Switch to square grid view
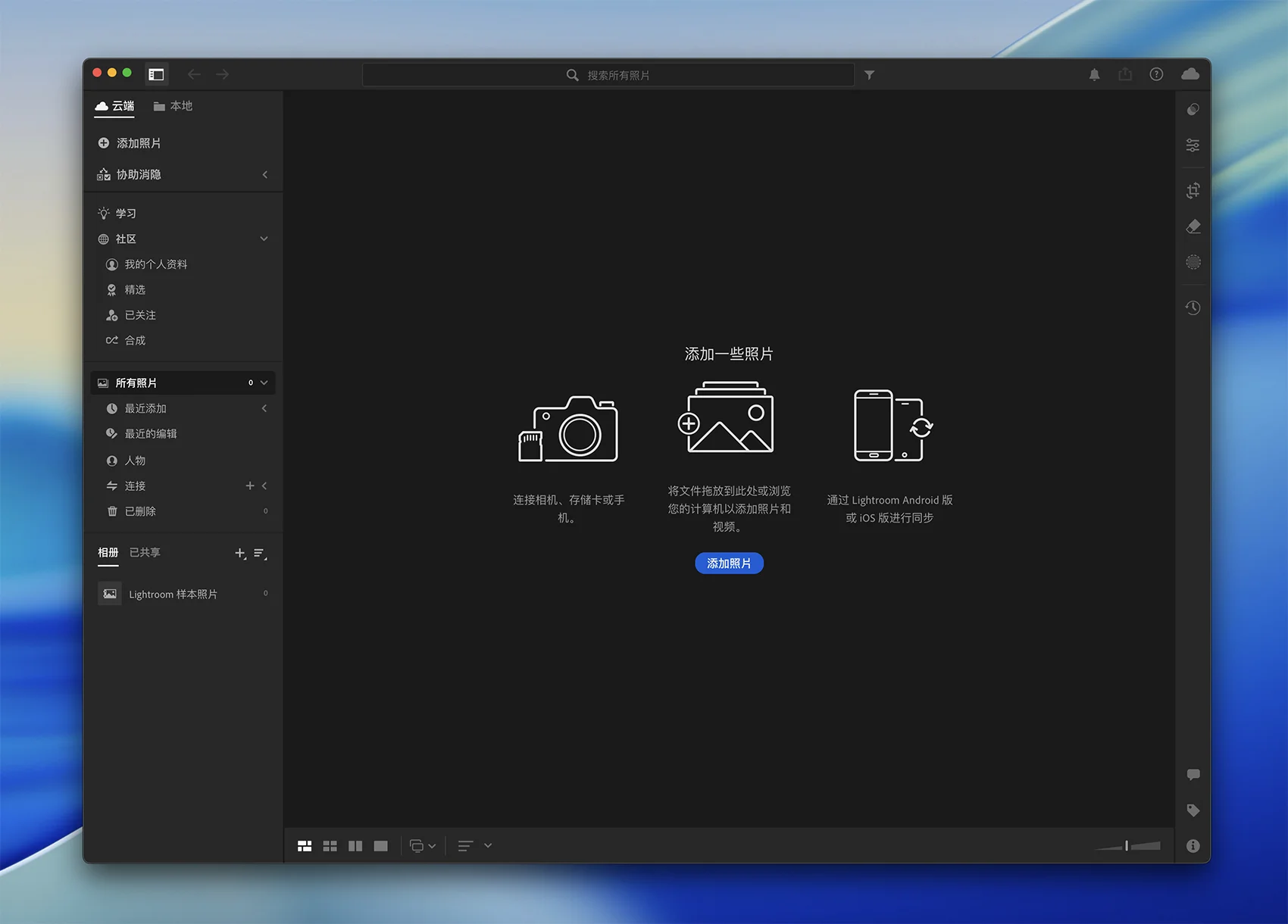The image size is (1288, 924). (330, 846)
